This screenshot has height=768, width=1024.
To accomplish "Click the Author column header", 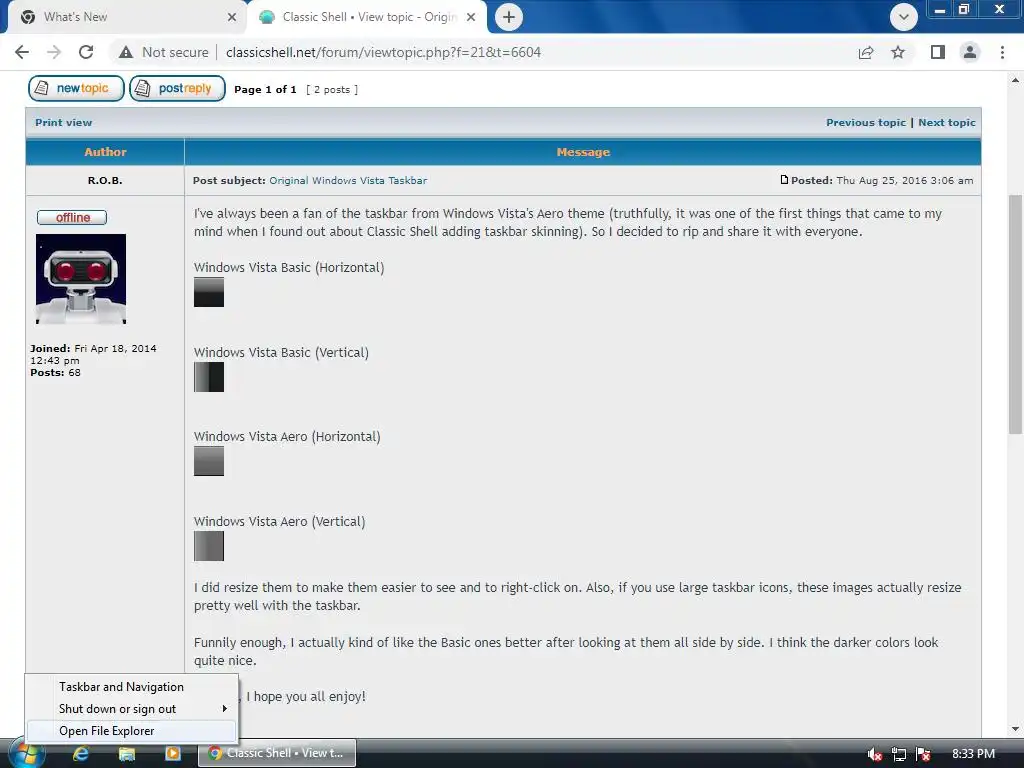I will click(x=105, y=152).
